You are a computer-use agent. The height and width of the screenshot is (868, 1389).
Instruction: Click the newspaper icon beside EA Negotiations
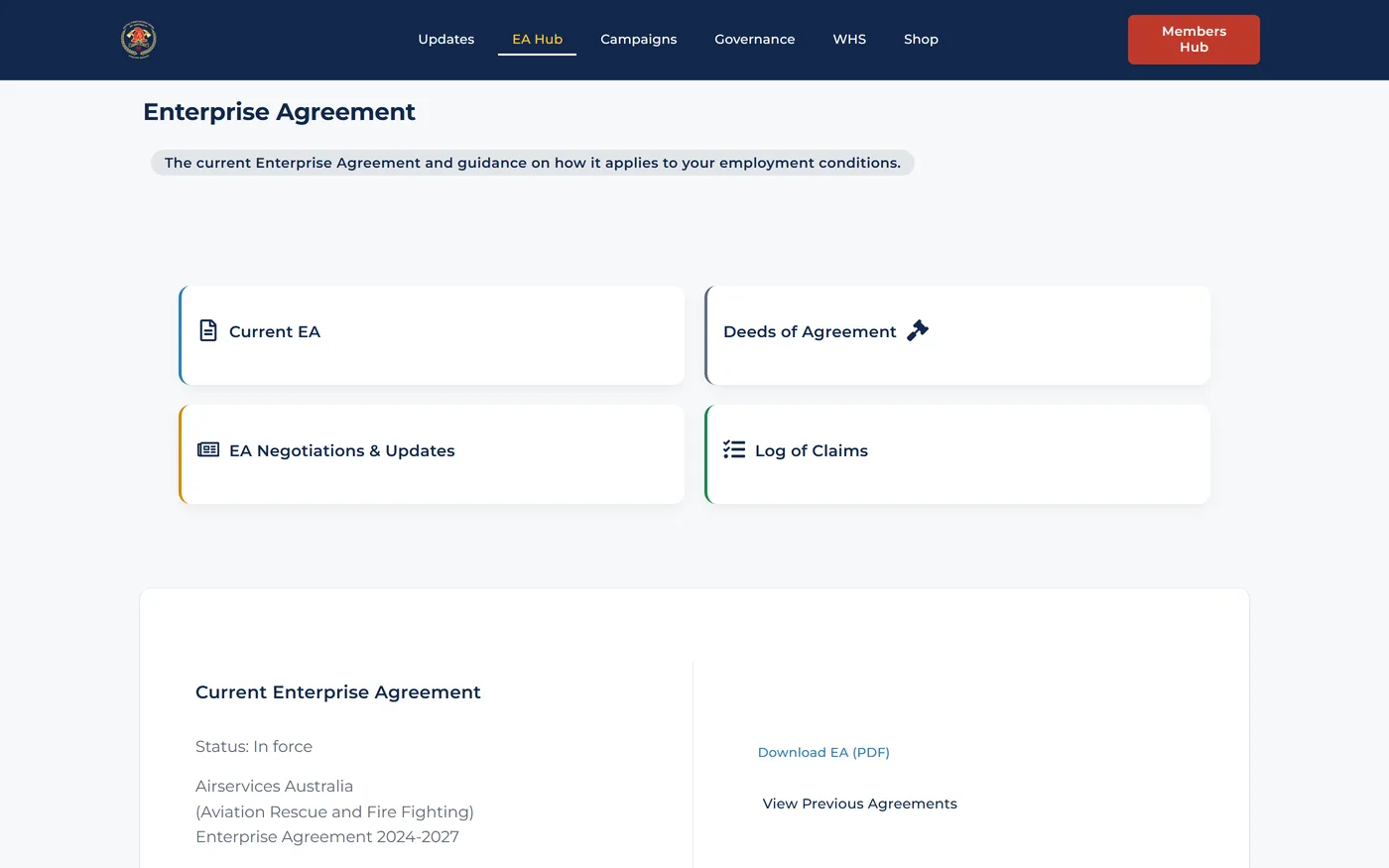tap(208, 449)
